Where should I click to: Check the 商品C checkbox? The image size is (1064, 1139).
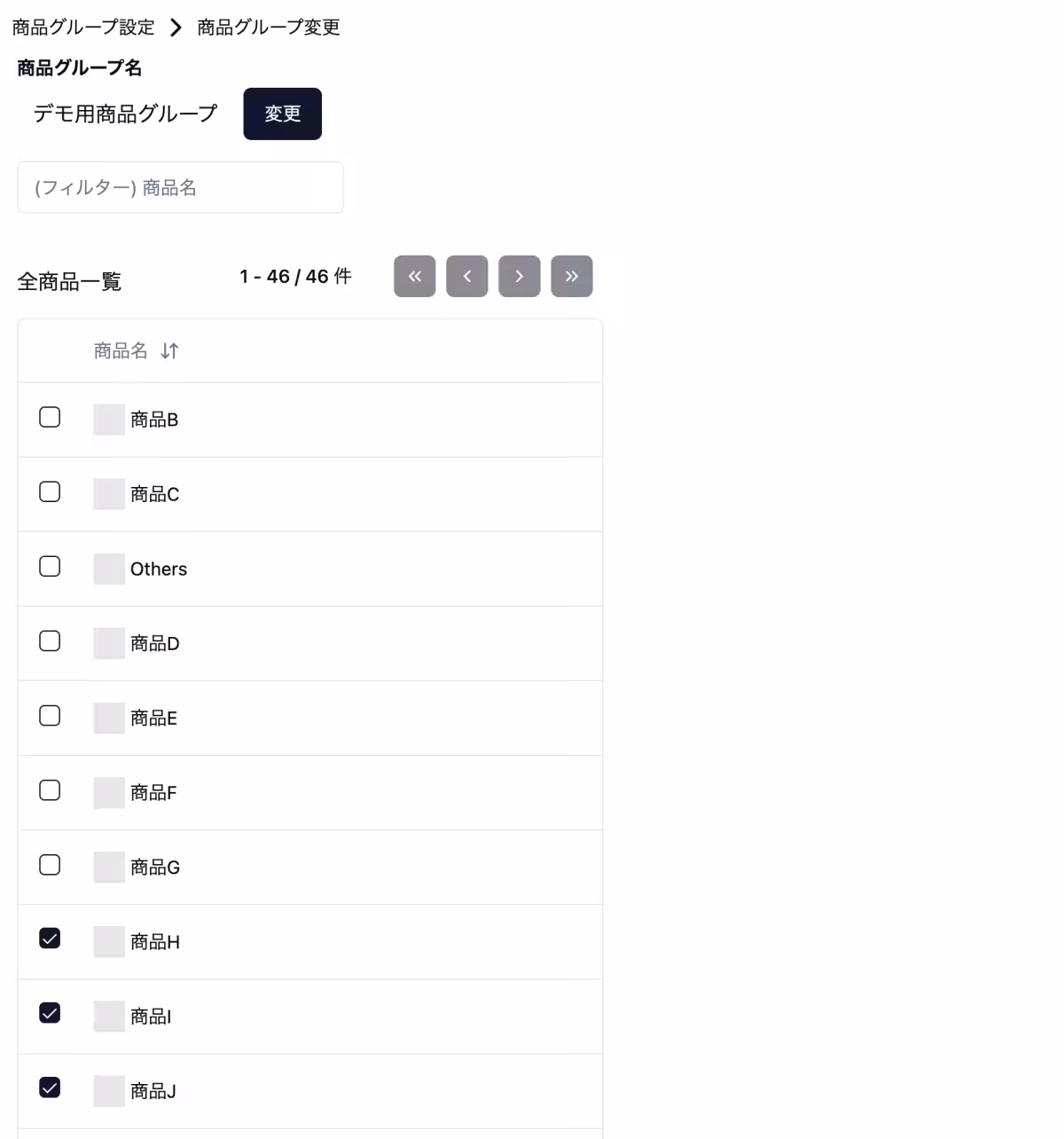(x=50, y=491)
